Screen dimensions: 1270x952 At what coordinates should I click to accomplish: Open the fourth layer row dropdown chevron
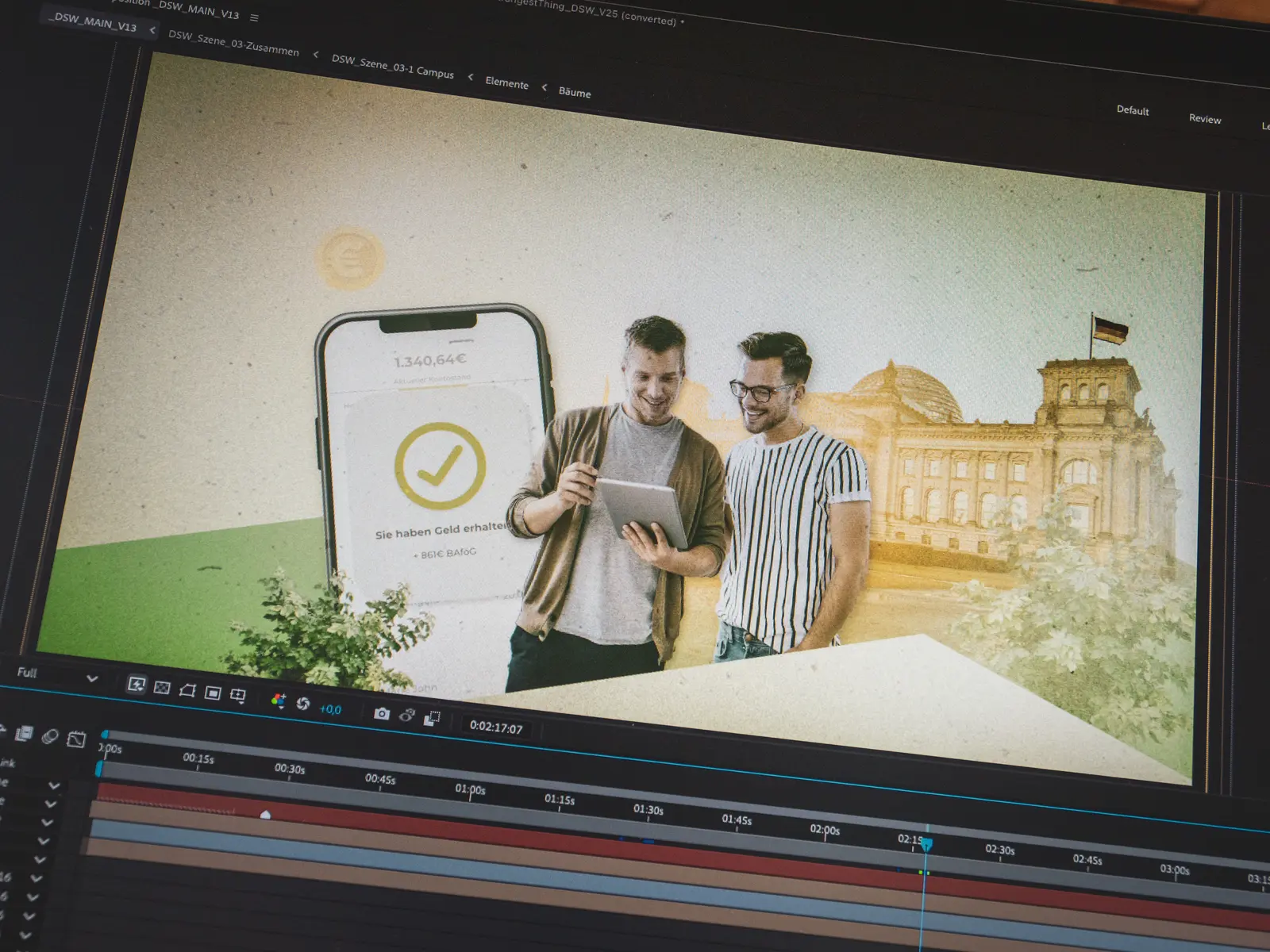pyautogui.click(x=44, y=841)
